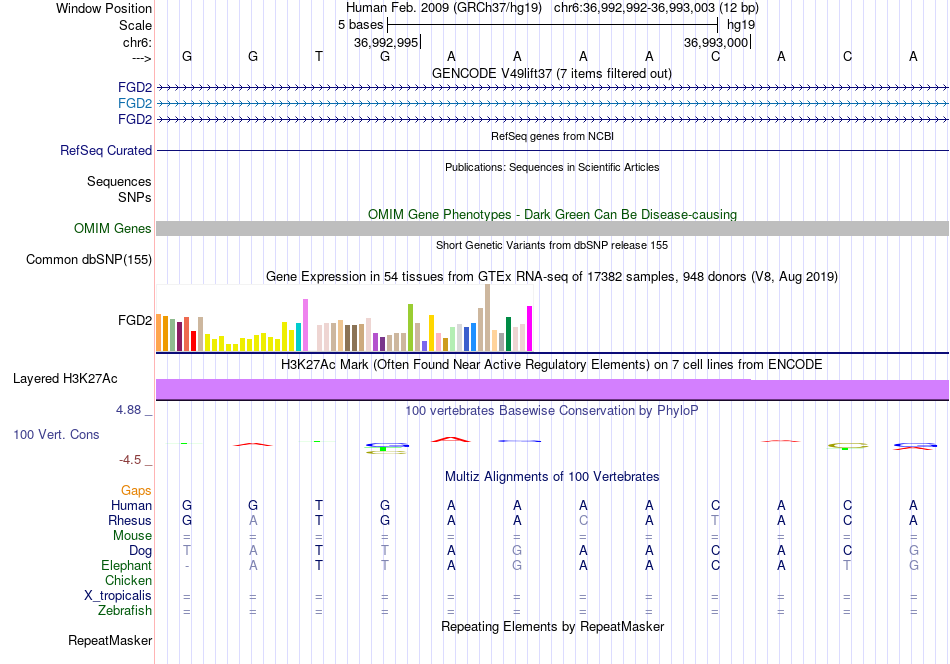Click the 5 bases scale bar label
Viewport: 950px width, 664px height.
[360, 25]
